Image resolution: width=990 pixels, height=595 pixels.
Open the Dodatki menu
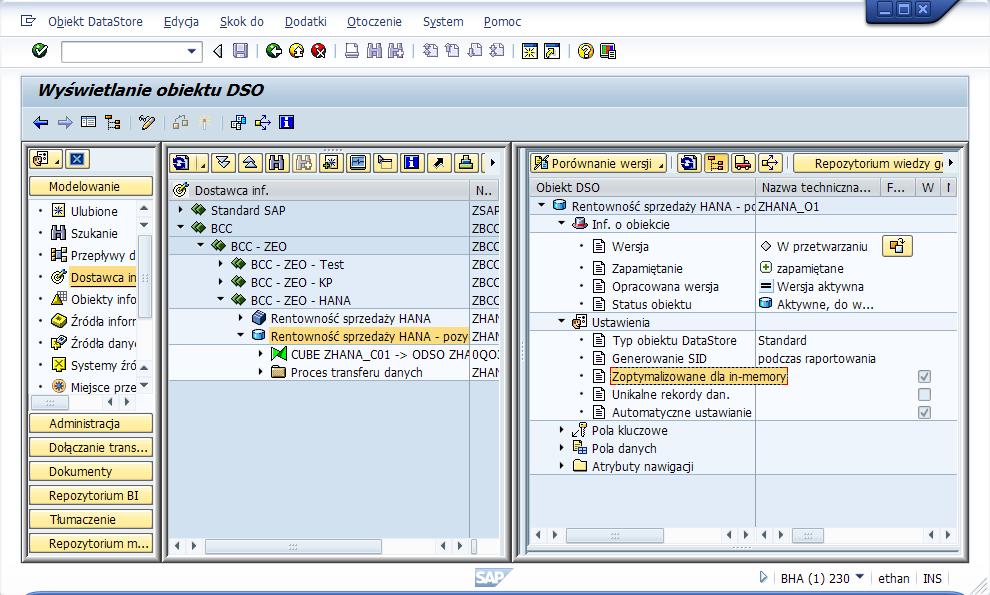click(306, 21)
